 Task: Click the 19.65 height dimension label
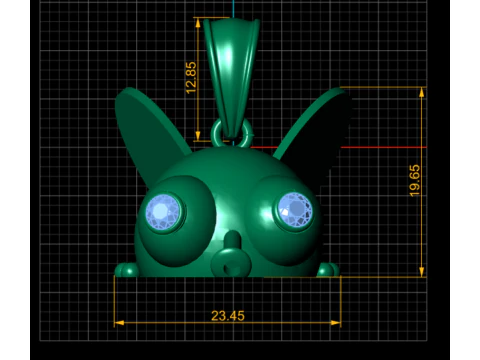415,181
